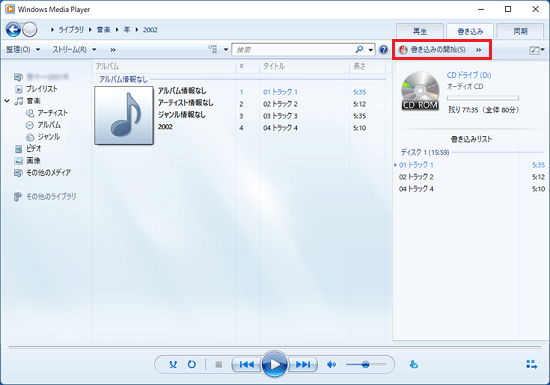
Task: Click ディスク 1 (15:59) heading
Action: point(425,153)
